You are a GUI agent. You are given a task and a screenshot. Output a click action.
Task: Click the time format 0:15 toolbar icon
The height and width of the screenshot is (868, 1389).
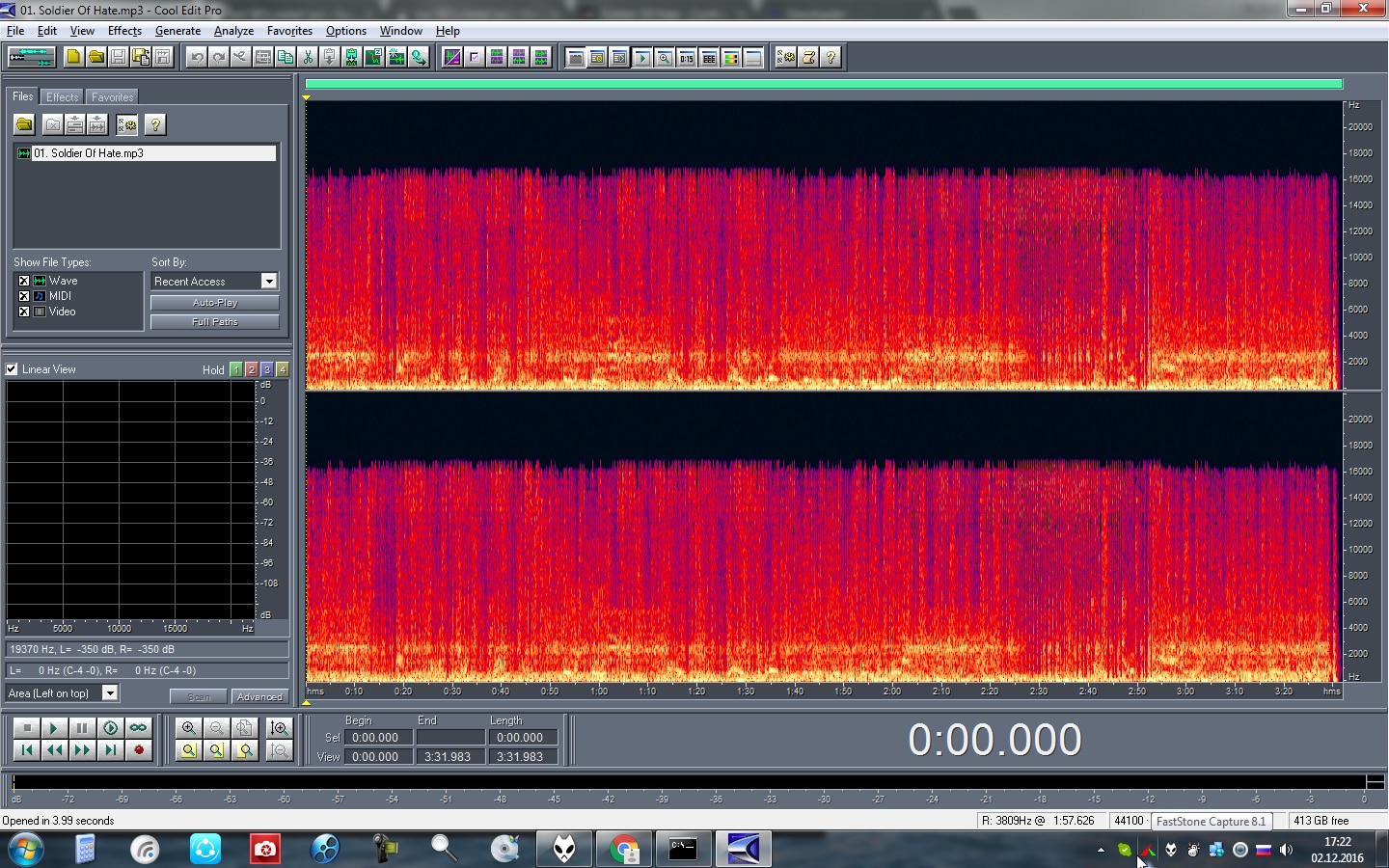click(687, 57)
